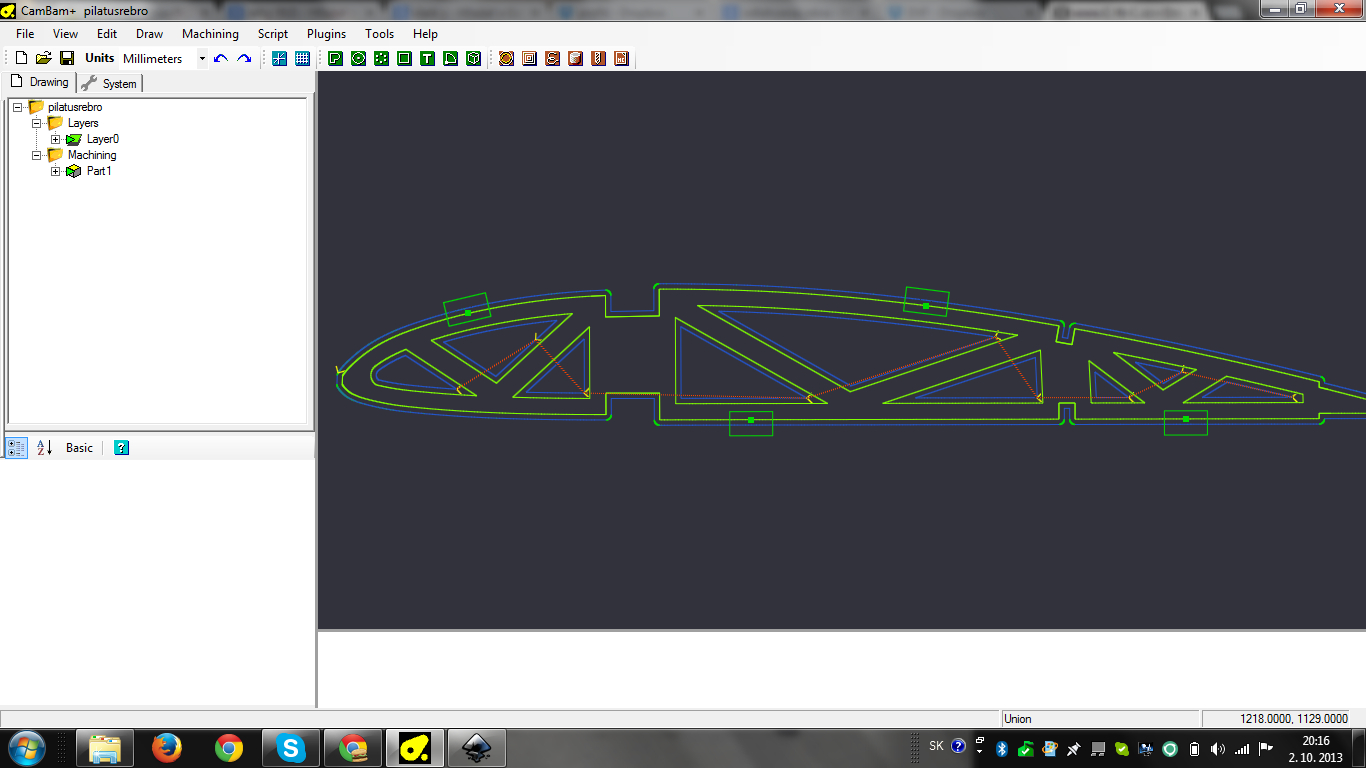Switch to the Drawing tab
The width and height of the screenshot is (1366, 768).
click(40, 82)
